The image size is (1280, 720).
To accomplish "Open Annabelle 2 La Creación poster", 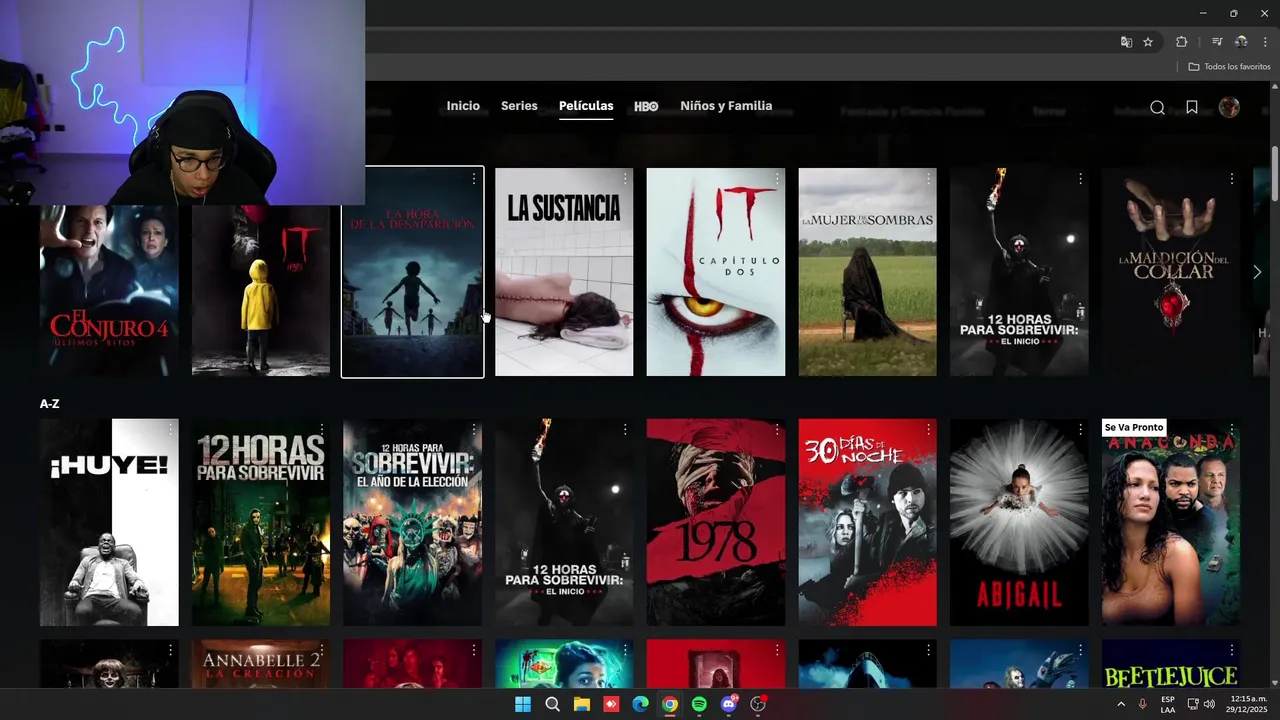I will pyautogui.click(x=261, y=664).
